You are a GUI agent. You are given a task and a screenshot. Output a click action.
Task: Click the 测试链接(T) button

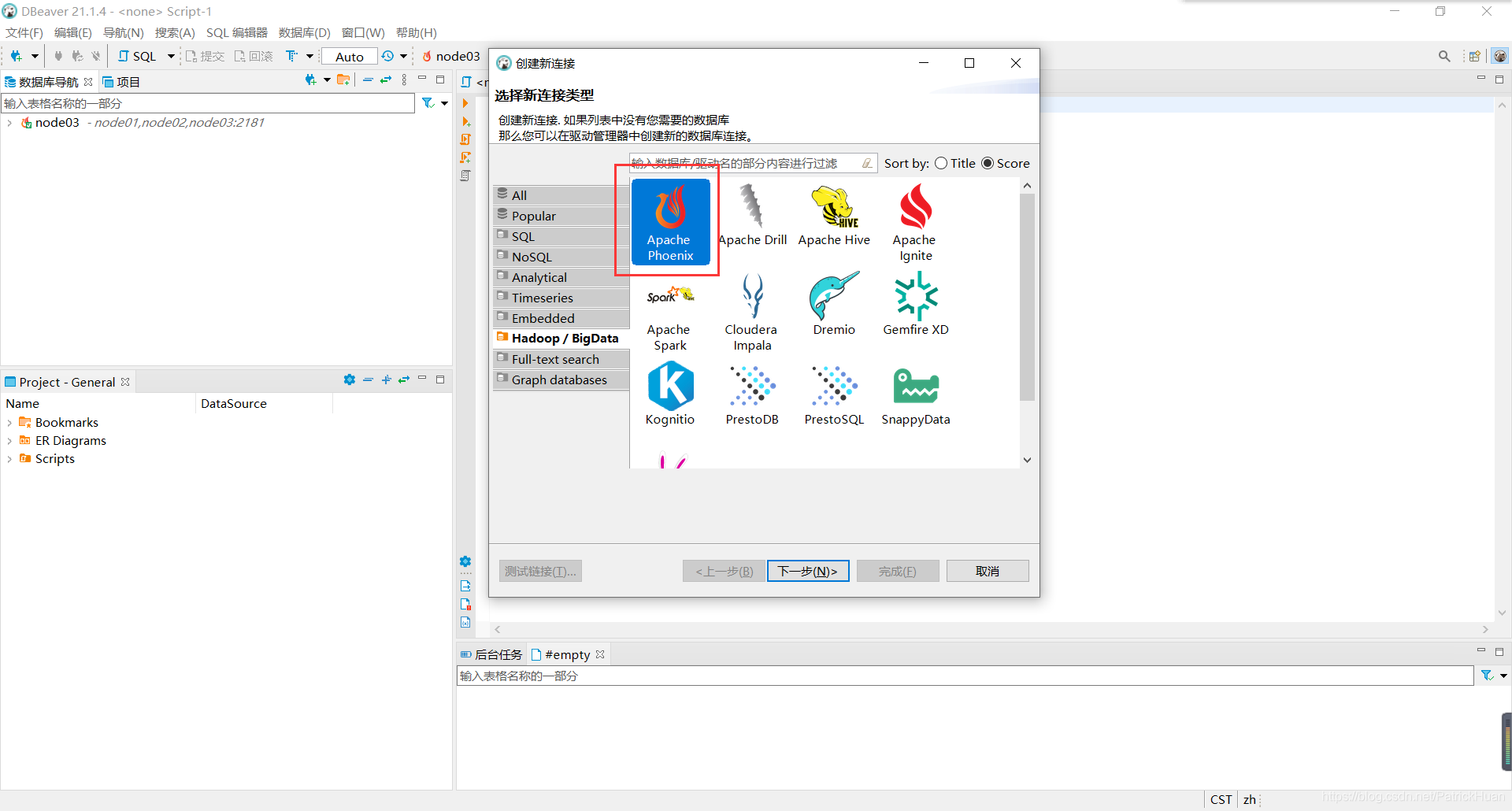[x=540, y=571]
